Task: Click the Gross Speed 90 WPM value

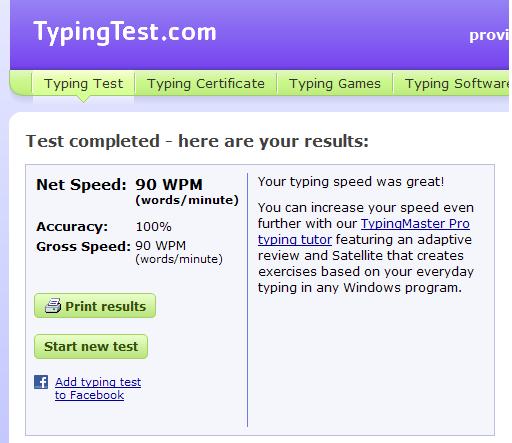Action: coord(161,246)
